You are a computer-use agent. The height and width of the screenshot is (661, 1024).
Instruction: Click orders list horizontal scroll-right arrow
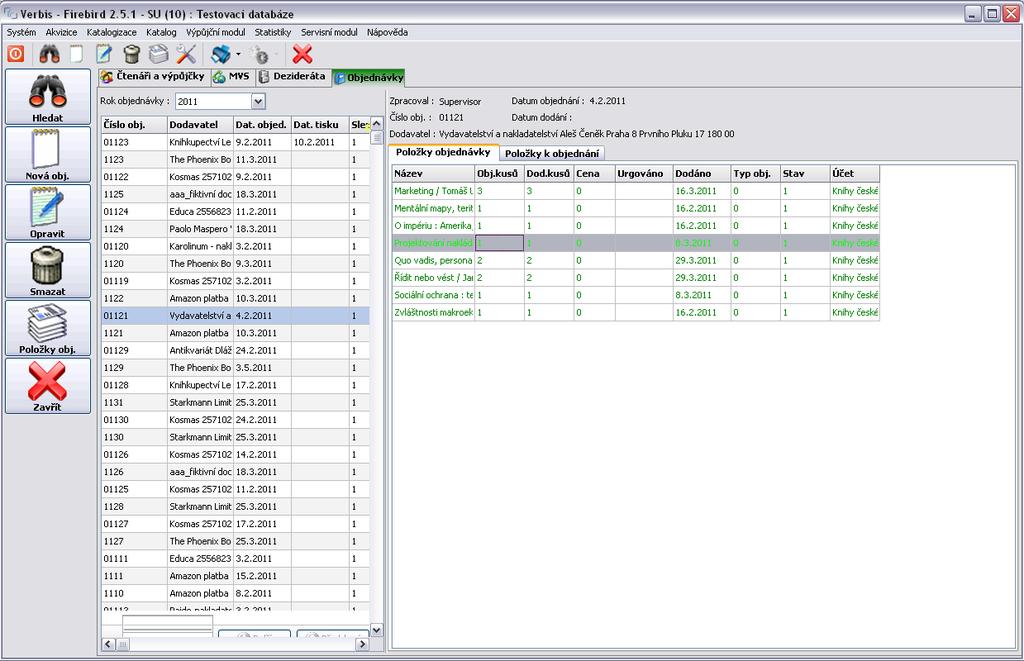(x=362, y=645)
